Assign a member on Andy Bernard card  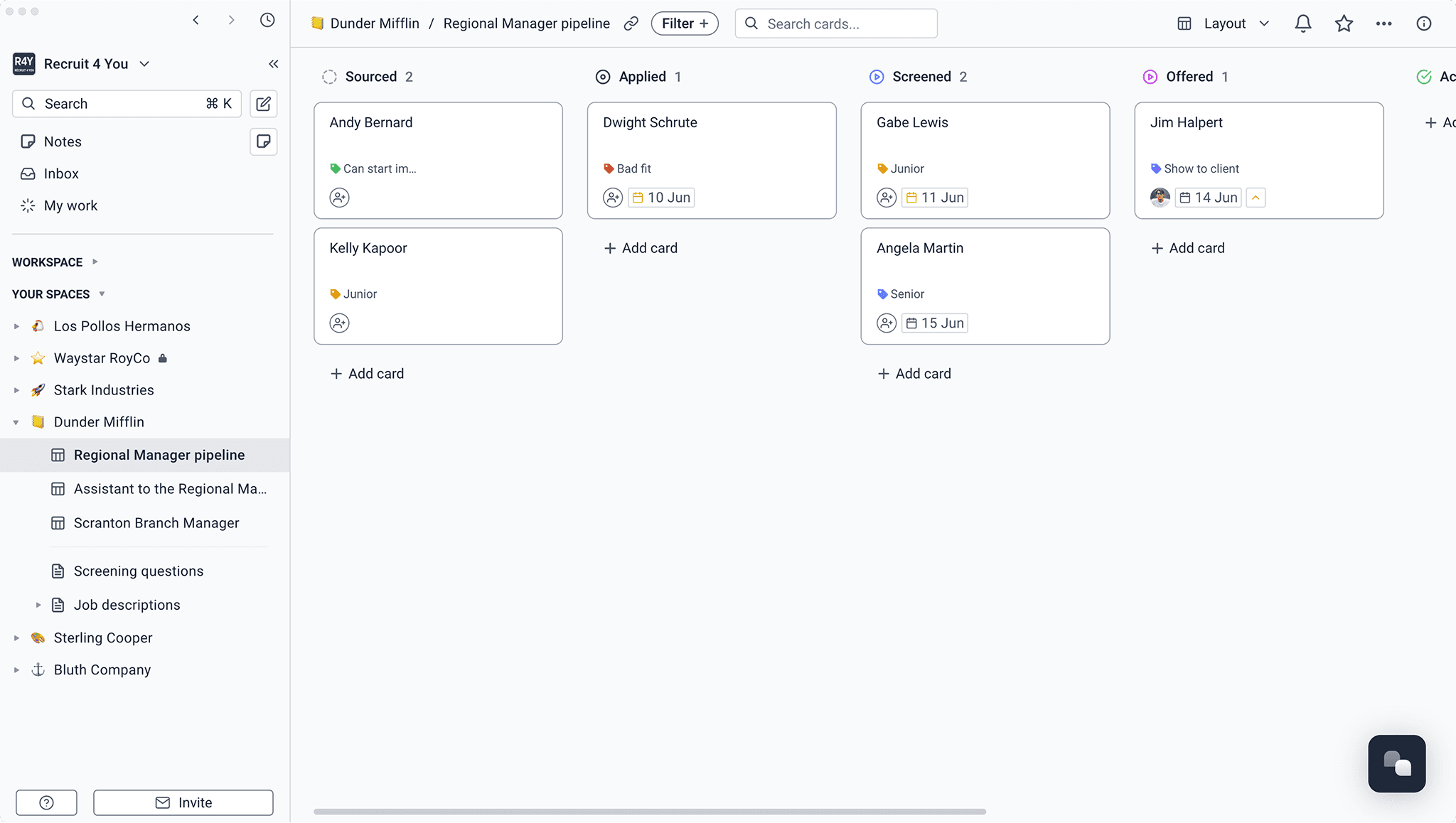click(340, 198)
